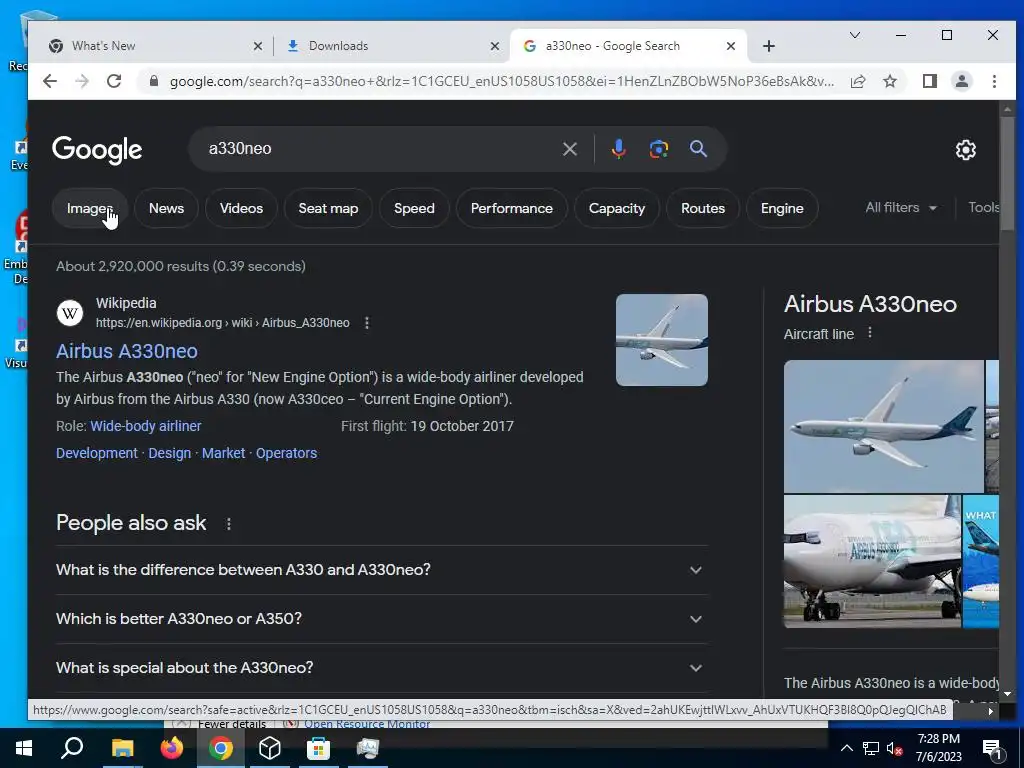Close the a330neo Google Search tab

[731, 46]
